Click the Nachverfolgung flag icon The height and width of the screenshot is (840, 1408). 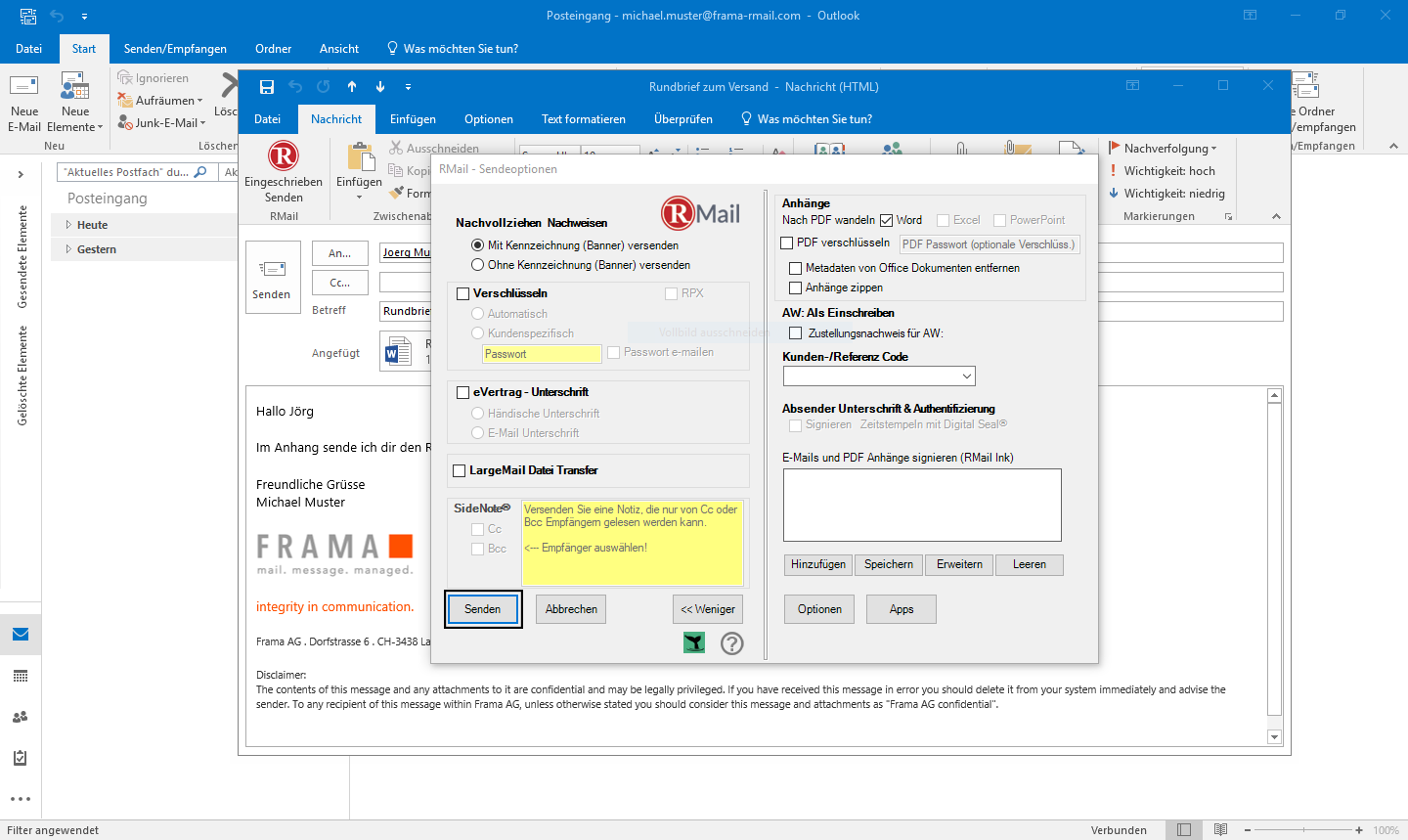click(x=1114, y=149)
